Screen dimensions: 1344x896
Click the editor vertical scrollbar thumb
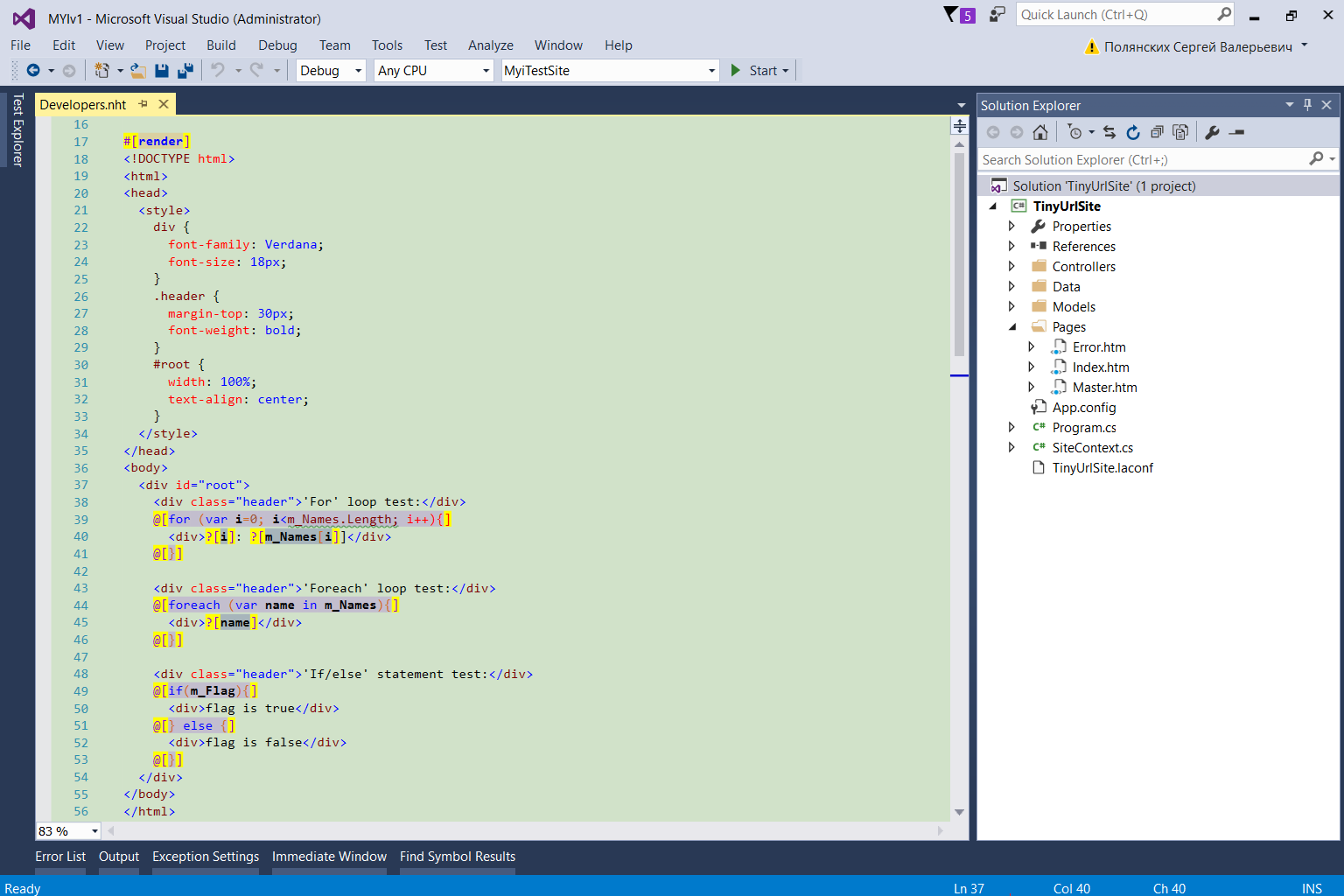(959, 254)
